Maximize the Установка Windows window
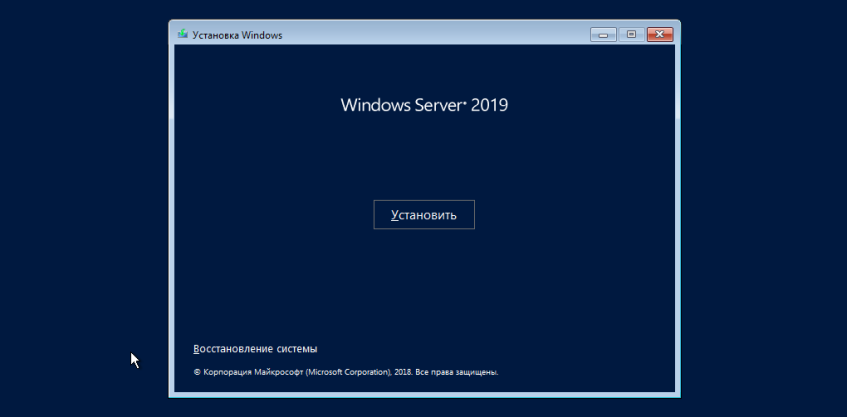The image size is (847, 417). click(631, 35)
